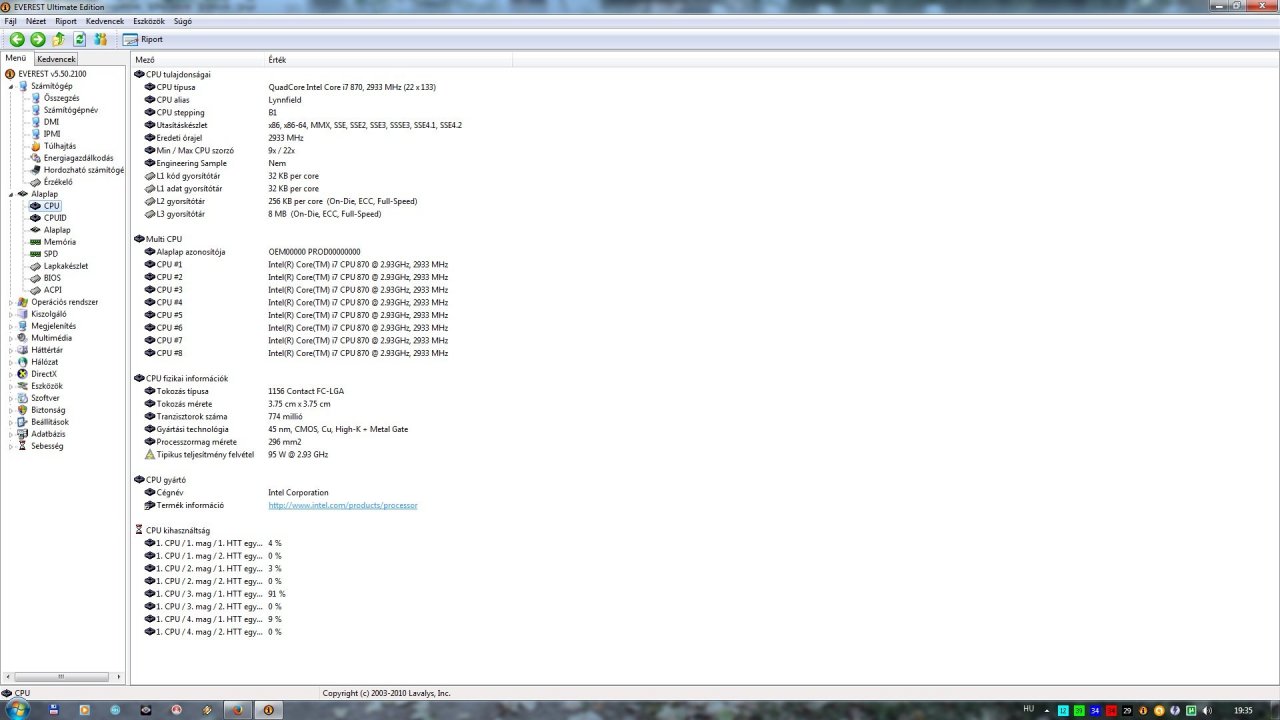Select the Memória tree icon
This screenshot has width=1280, height=720.
pos(36,242)
